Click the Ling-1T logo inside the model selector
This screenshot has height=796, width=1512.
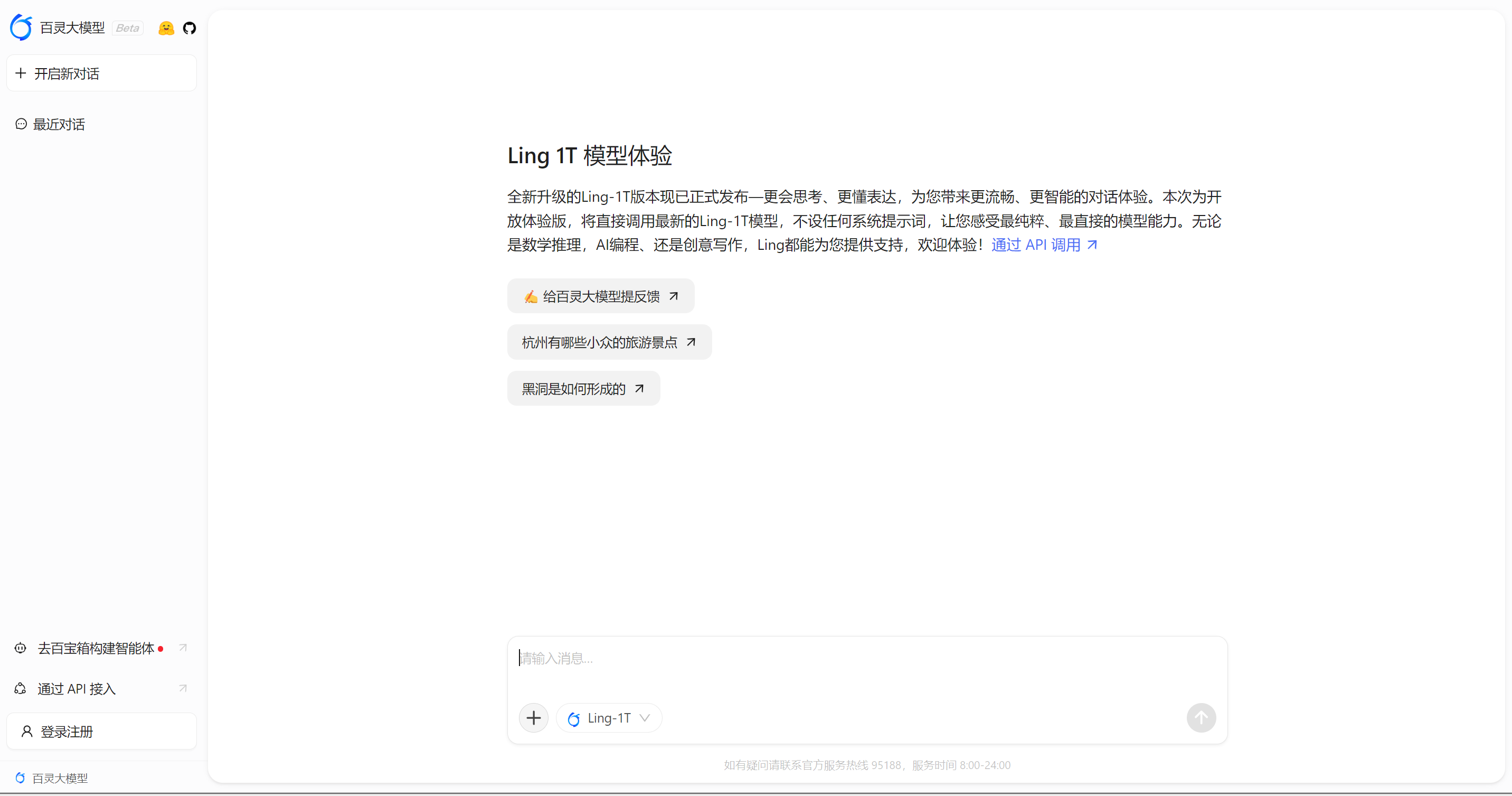pos(573,718)
